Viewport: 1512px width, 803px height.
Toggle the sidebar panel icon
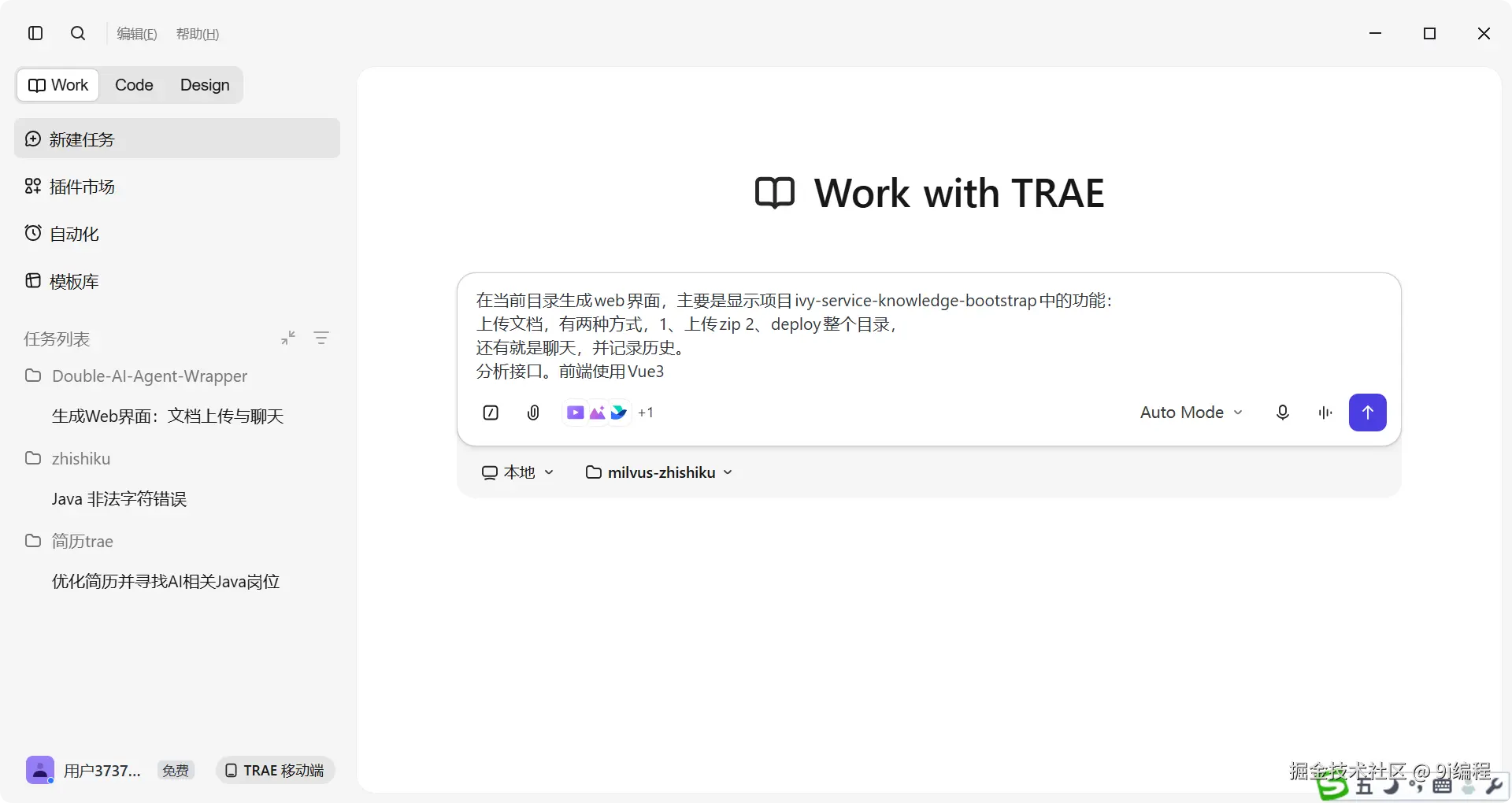35,33
